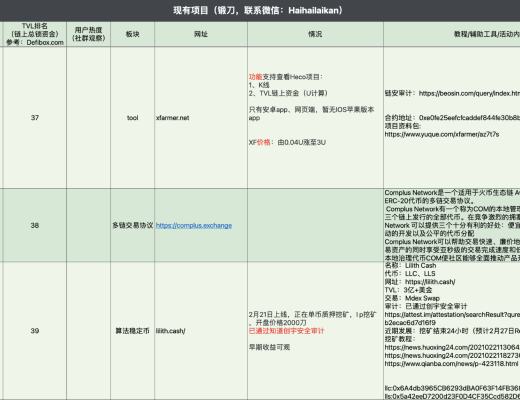Click the 'tool' category cell
Viewport: 520px width, 400px height.
(132, 118)
